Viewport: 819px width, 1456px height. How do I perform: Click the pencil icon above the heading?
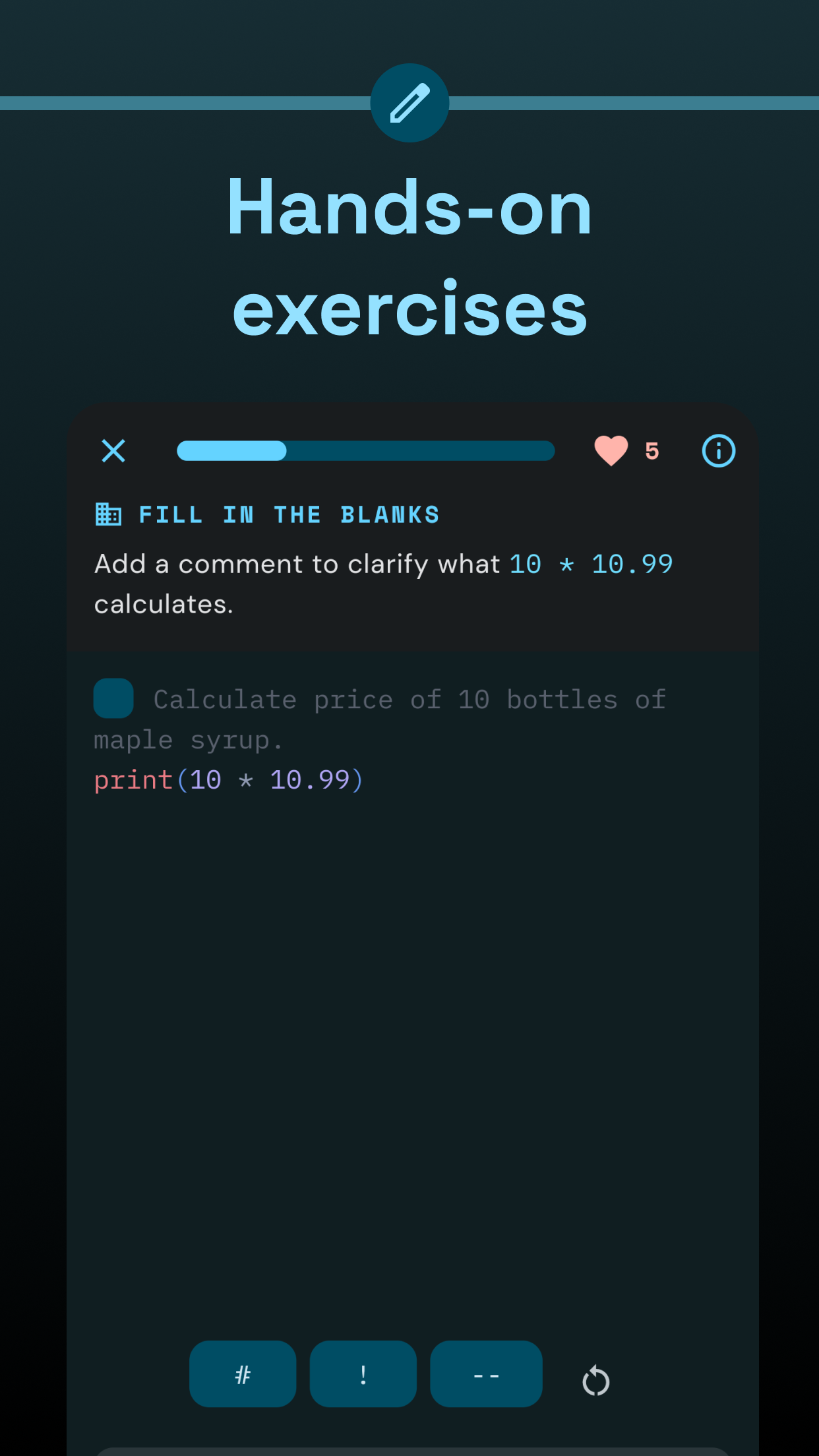tap(409, 103)
